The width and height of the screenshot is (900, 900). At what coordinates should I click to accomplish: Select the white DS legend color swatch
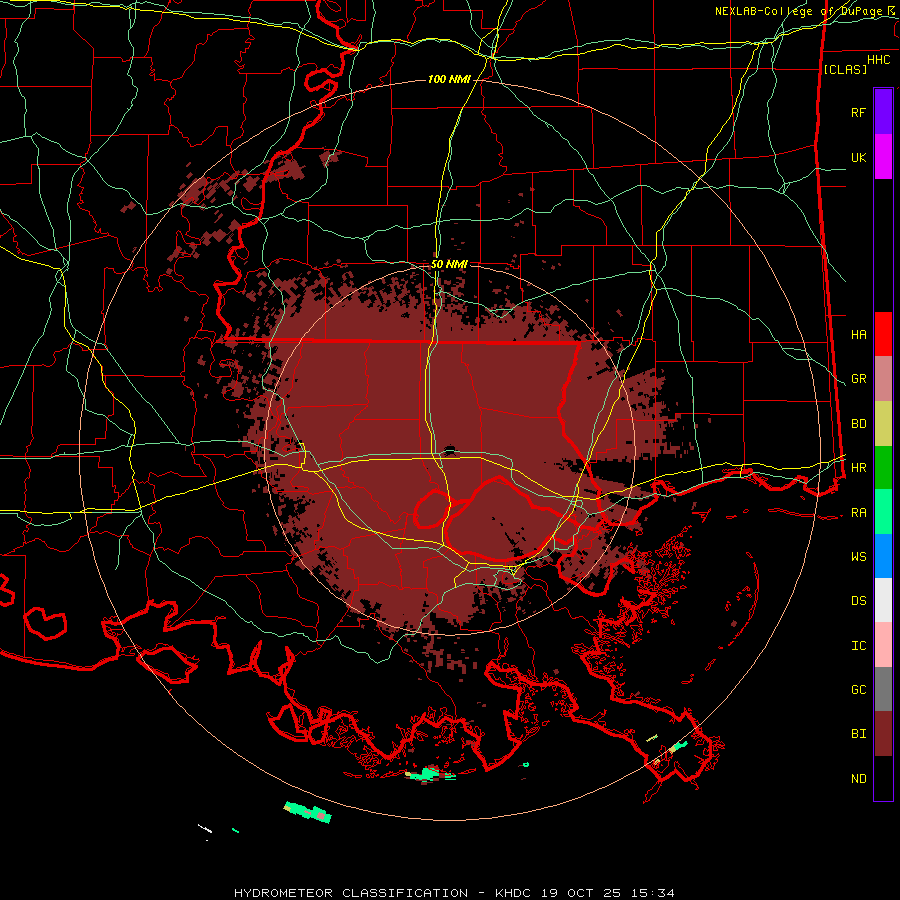883,600
